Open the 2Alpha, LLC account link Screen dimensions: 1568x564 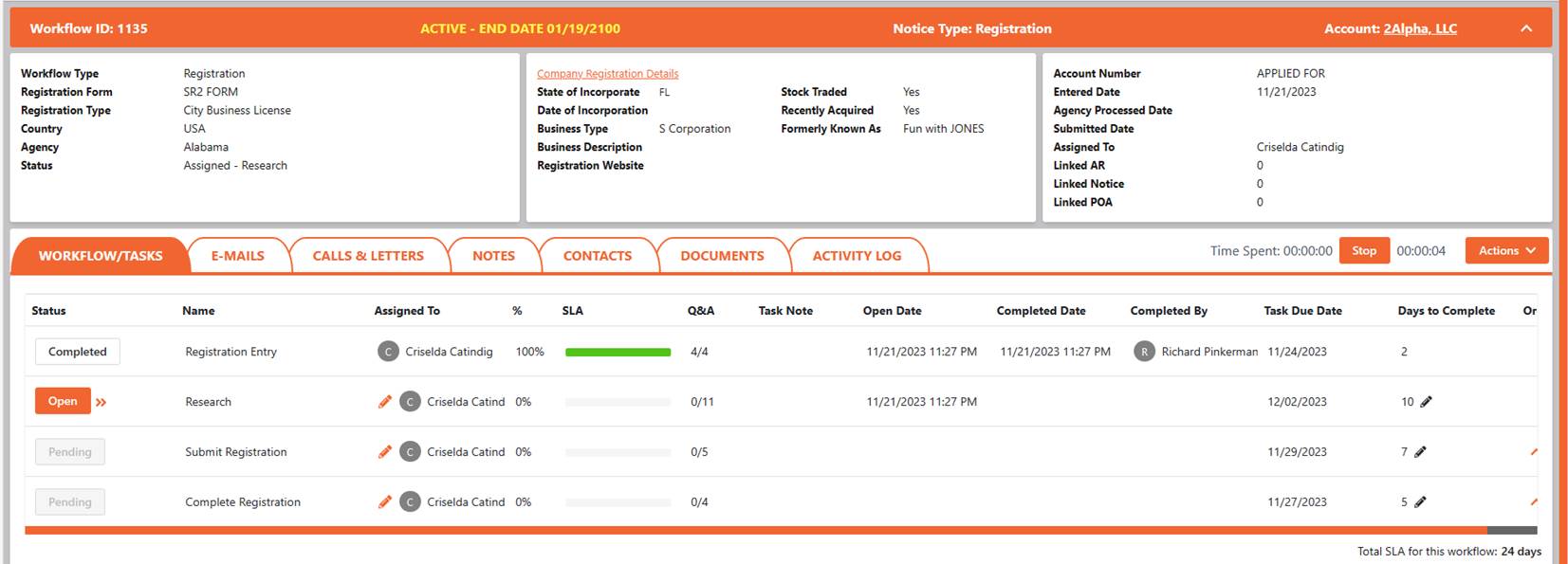(x=1419, y=28)
